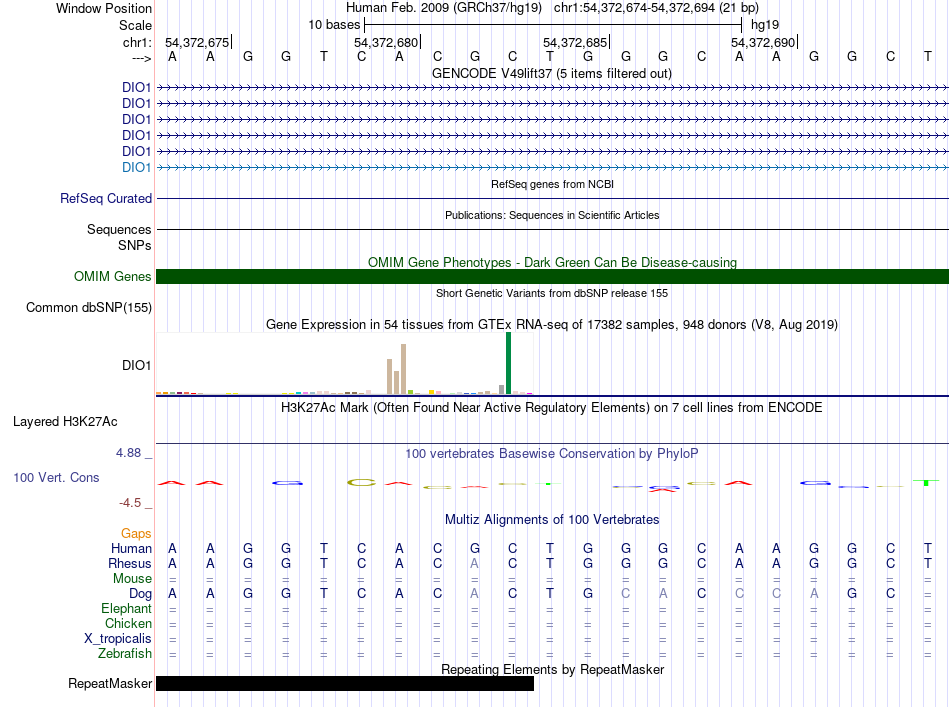
Task: Click the Layered H3K27Ac track label
Action: [x=65, y=422]
